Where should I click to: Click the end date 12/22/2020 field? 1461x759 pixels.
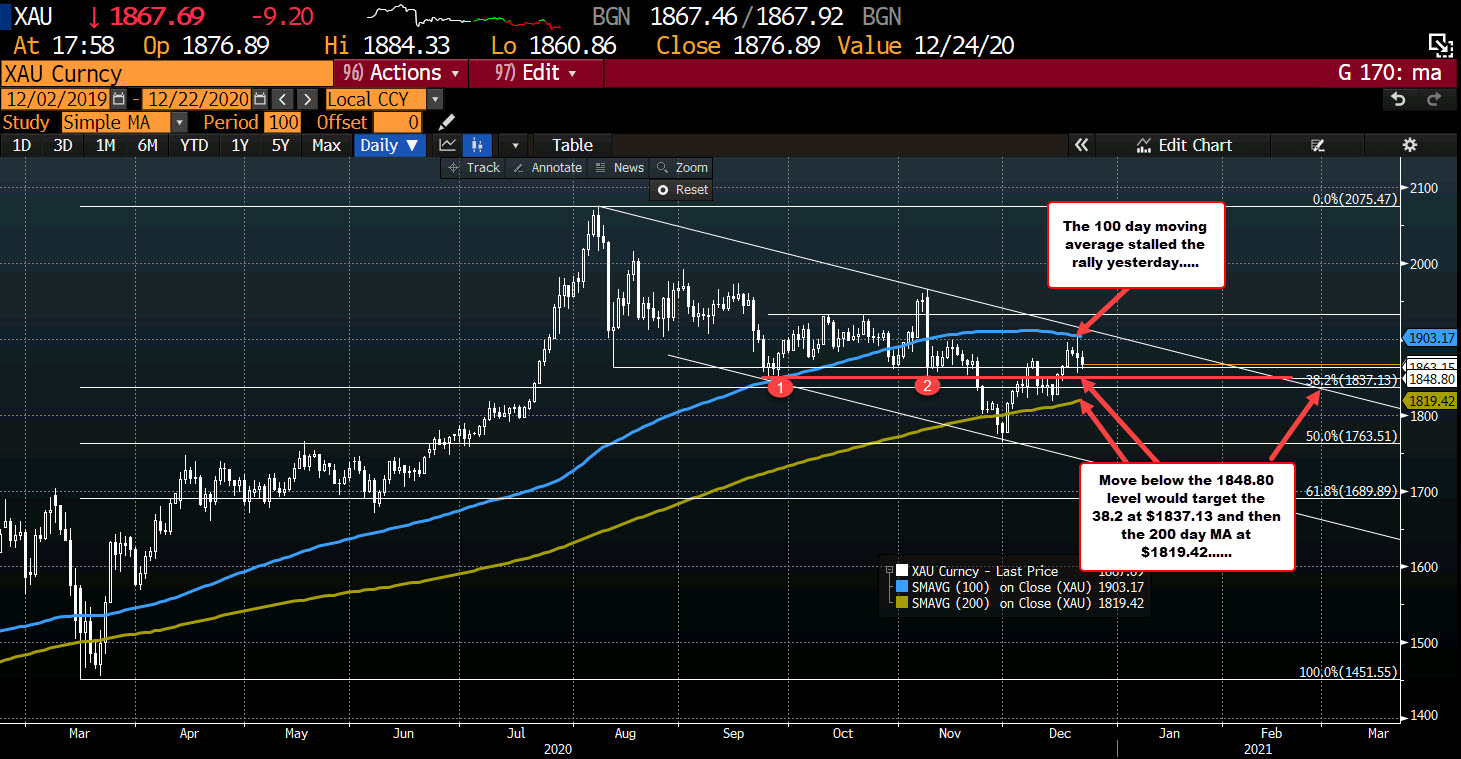coord(198,99)
